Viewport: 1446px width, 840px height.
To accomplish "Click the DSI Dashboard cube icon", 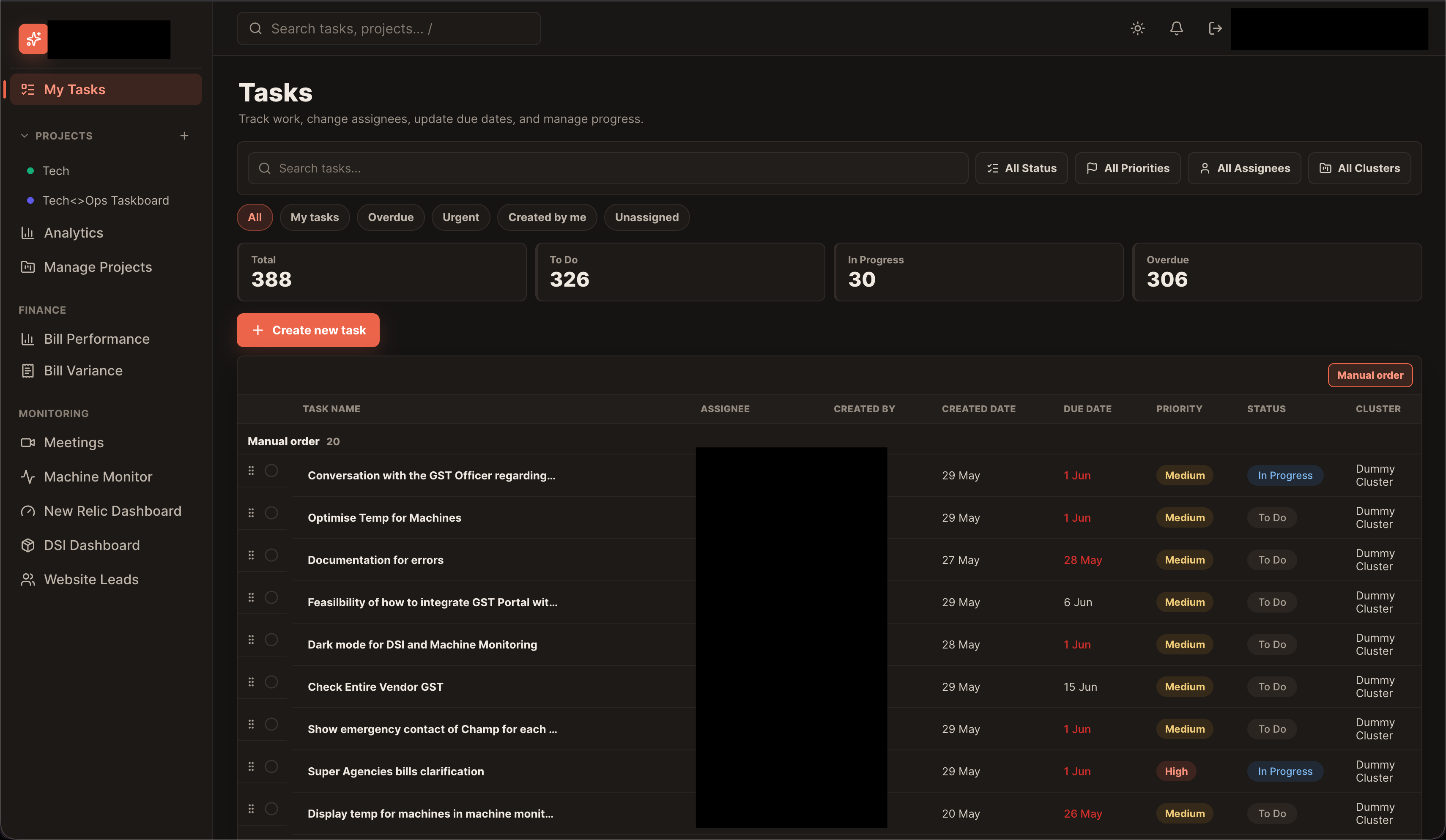I will (x=27, y=545).
